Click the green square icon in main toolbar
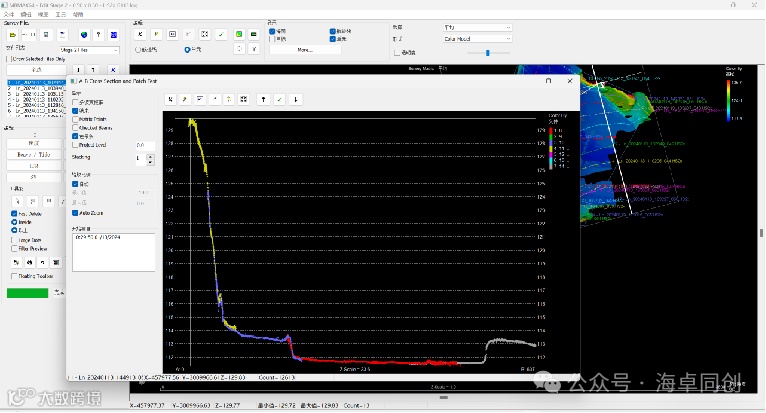Image resolution: width=766 pixels, height=413 pixels. tap(239, 34)
